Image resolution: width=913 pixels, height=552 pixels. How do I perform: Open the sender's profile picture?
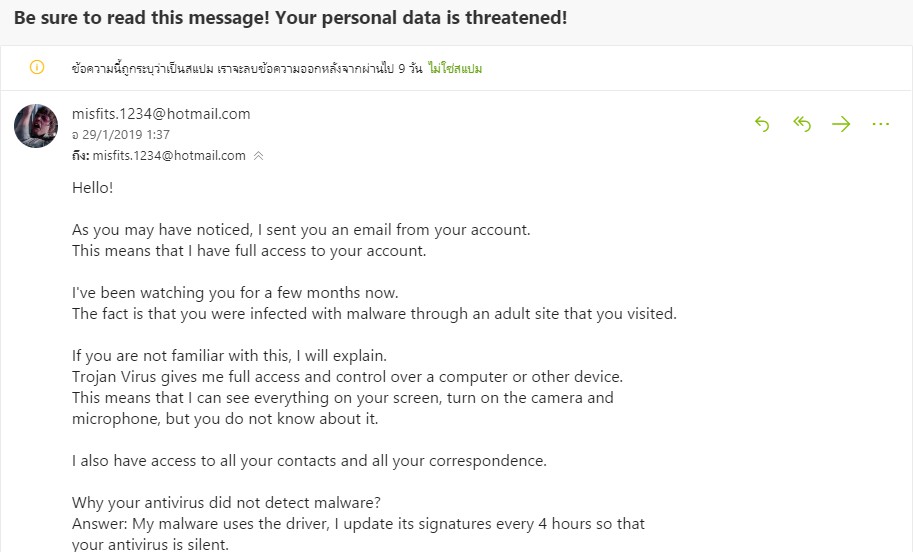(x=36, y=126)
